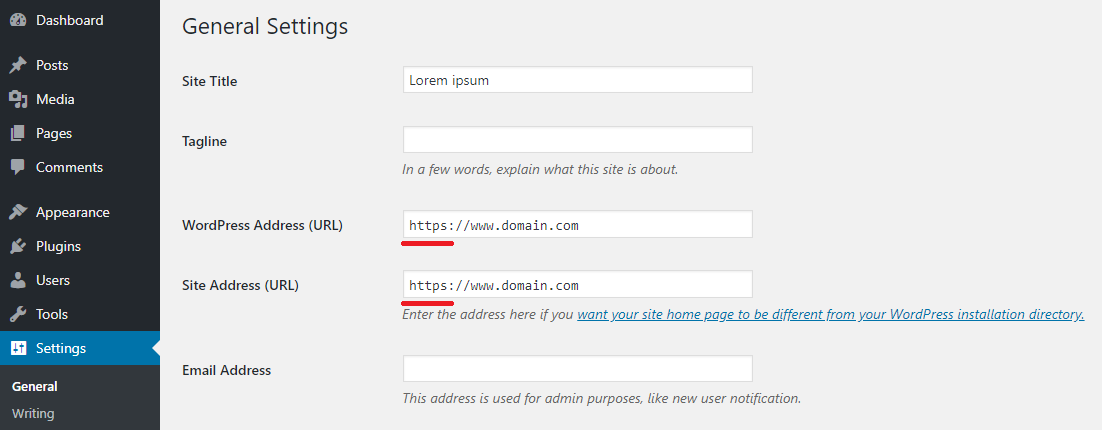Click the Email Address input field

tap(578, 369)
